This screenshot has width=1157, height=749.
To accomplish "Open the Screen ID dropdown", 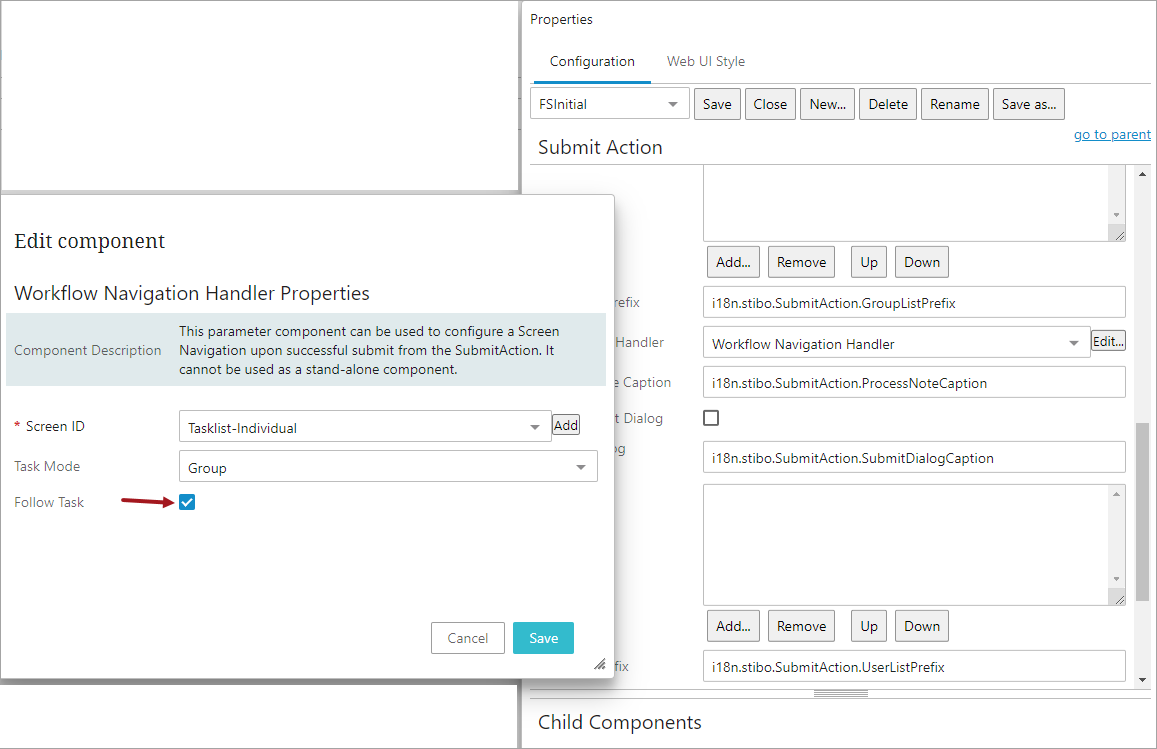I will tap(534, 427).
